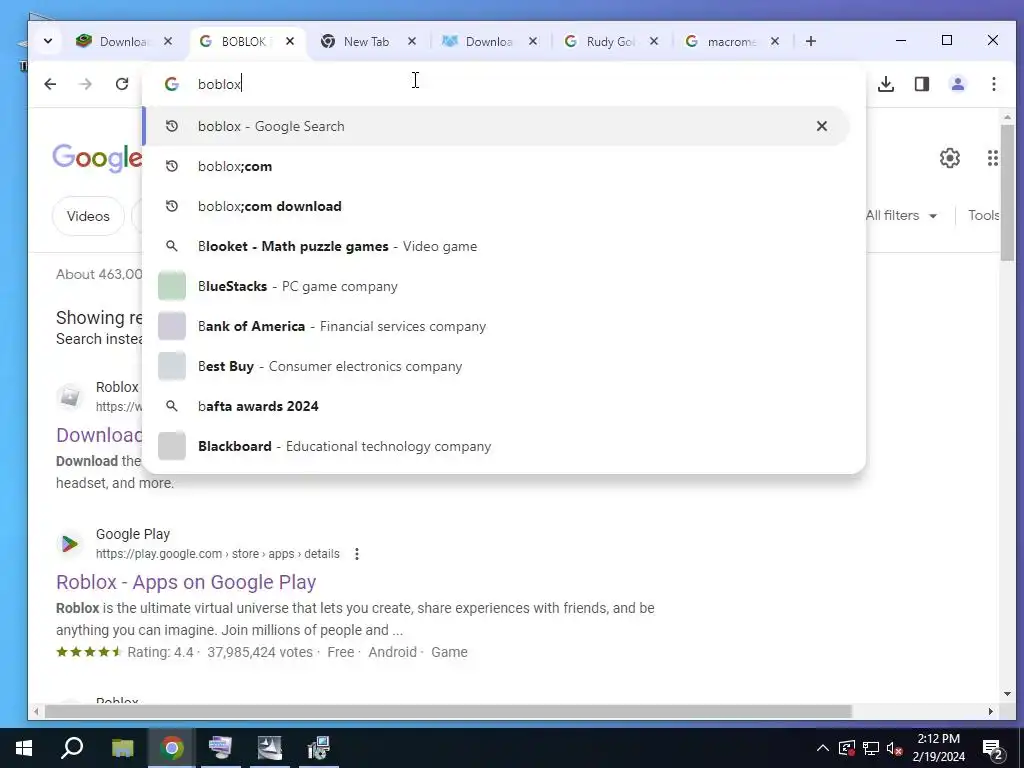Remove the 'boblox - Google Search' suggestion
The image size is (1024, 768).
(x=822, y=126)
